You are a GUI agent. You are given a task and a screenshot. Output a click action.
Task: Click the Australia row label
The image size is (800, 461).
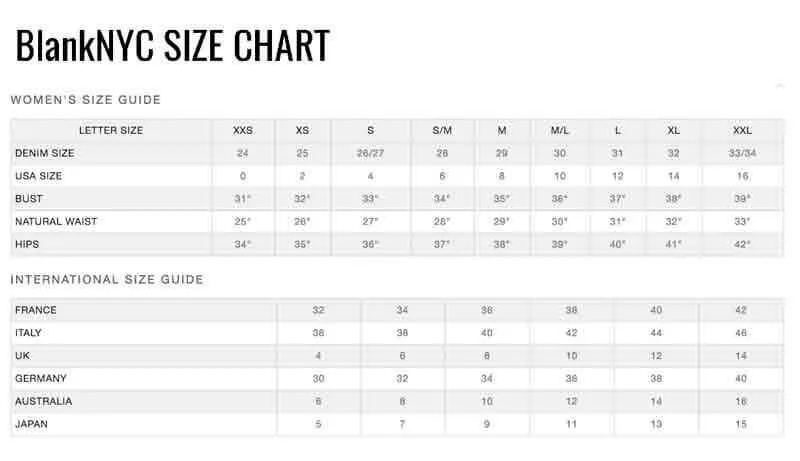tap(43, 401)
